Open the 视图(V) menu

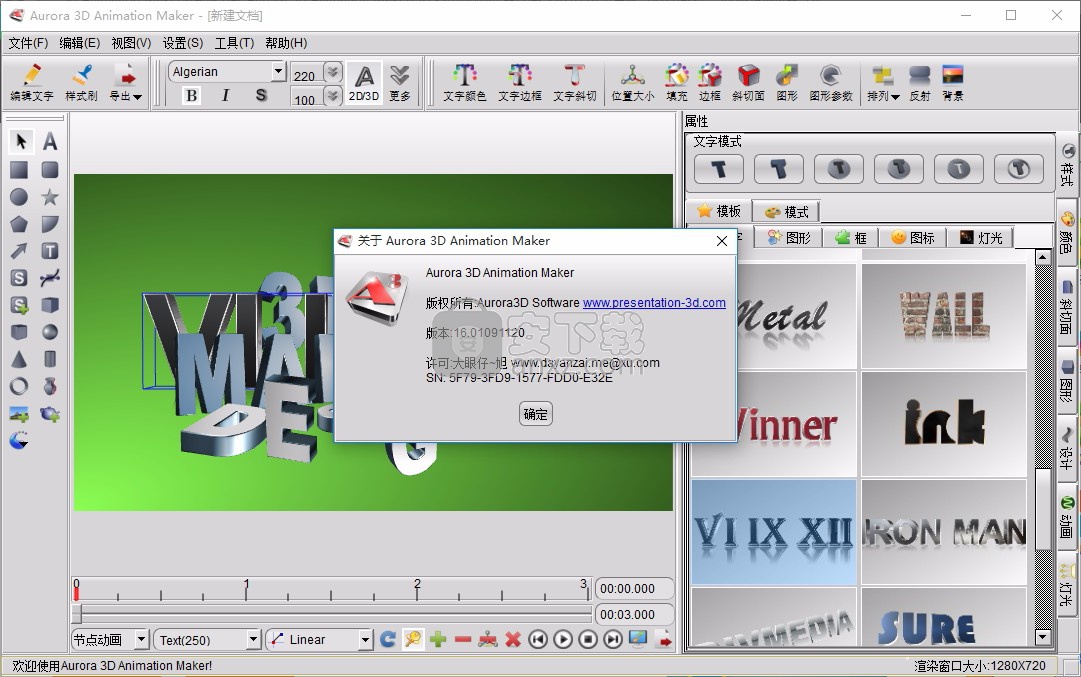(131, 43)
